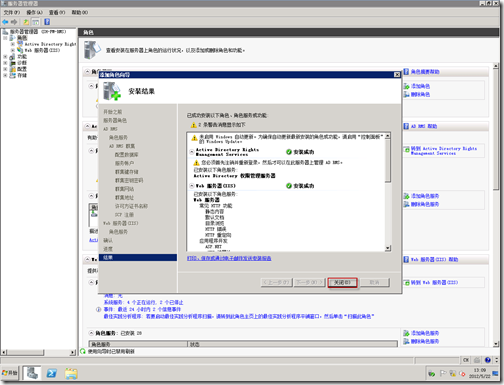Image resolution: width=504 pixels, height=385 pixels.
Task: Select the 服务器管理器 root node icon
Action: pos(6,32)
